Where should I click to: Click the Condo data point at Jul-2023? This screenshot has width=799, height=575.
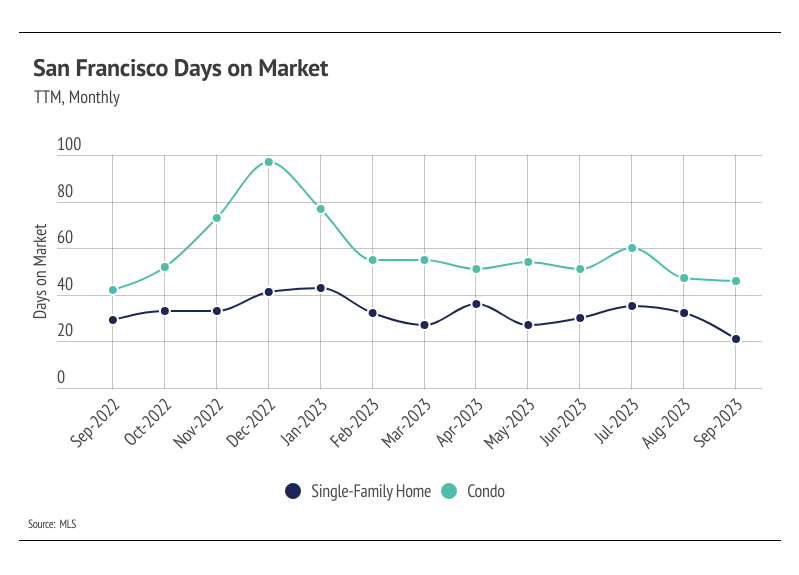632,248
